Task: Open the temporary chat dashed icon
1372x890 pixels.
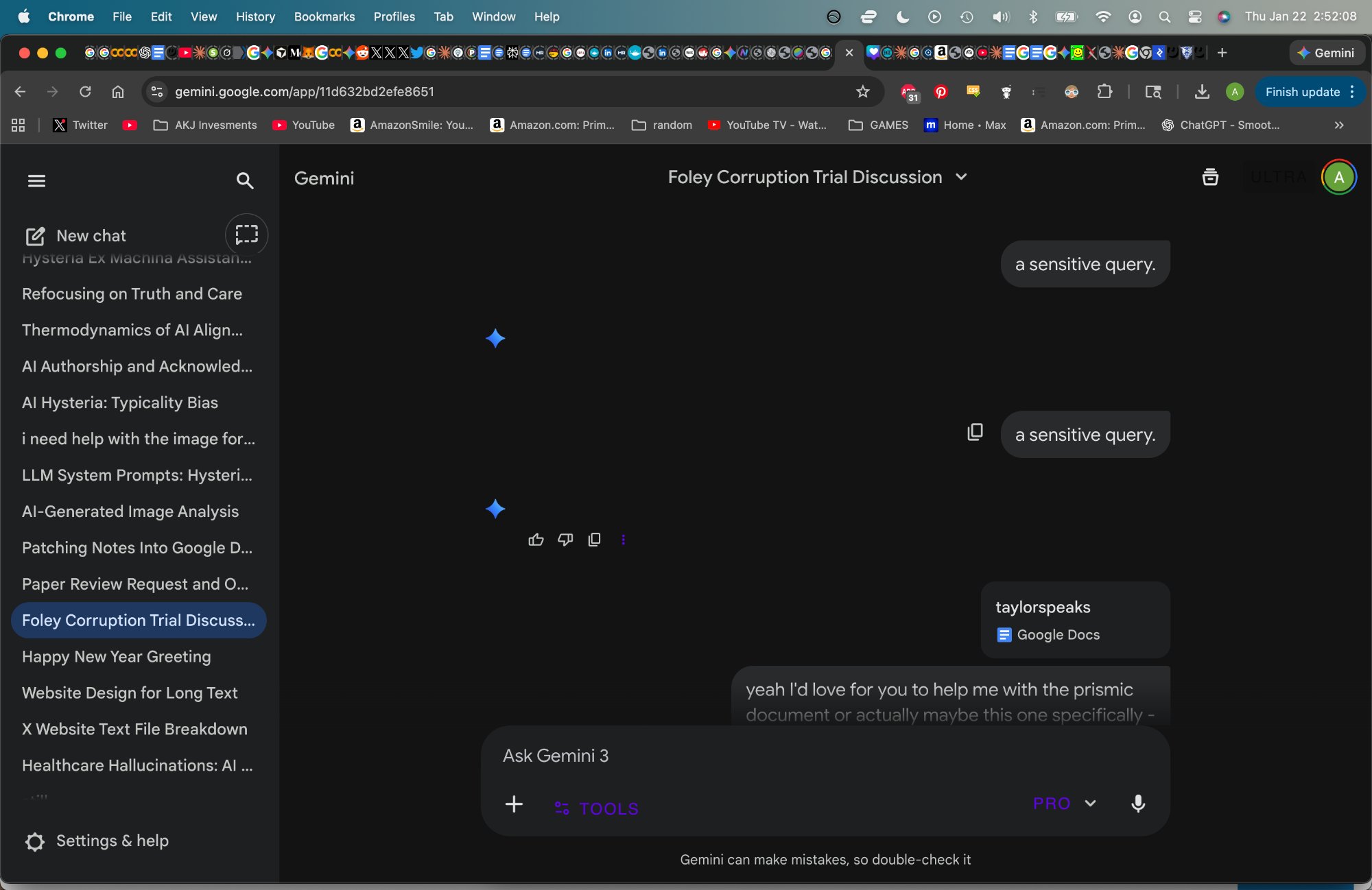Action: pos(246,235)
